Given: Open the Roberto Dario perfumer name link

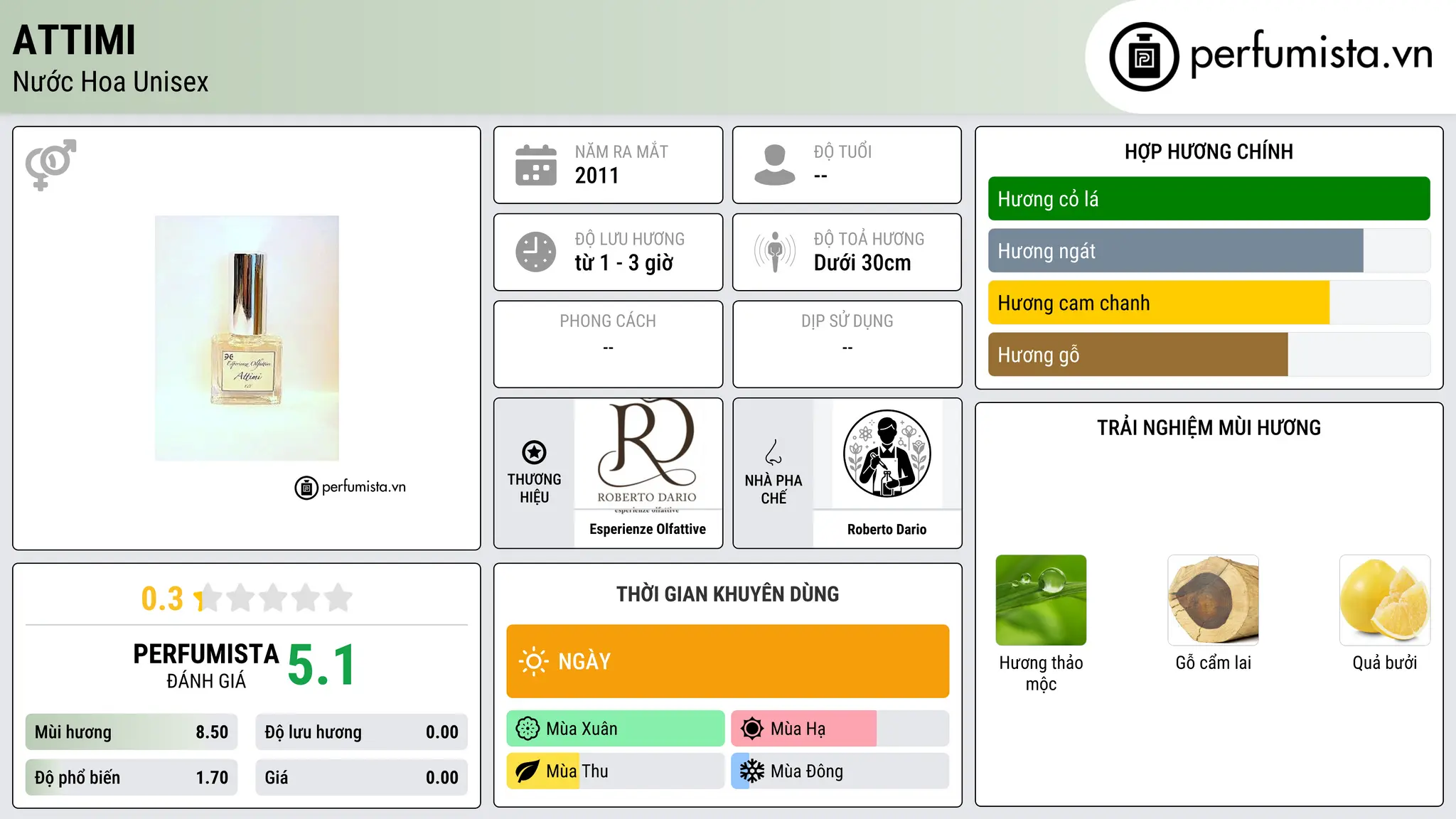Looking at the screenshot, I should coord(887,529).
